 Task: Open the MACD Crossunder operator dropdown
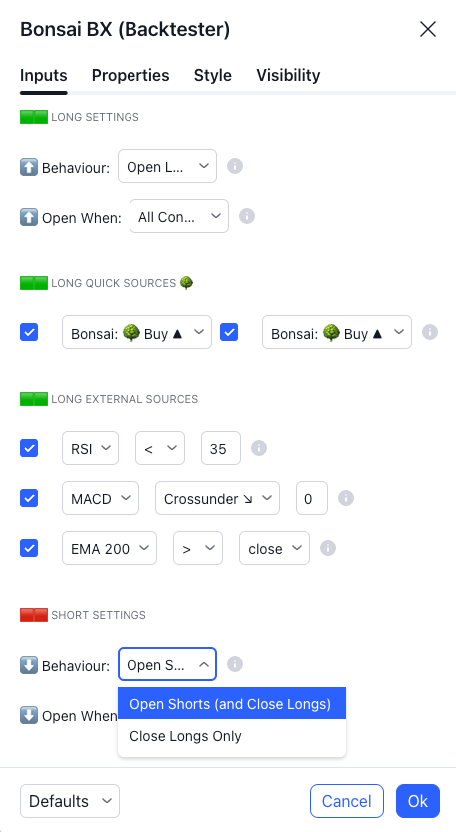pyautogui.click(x=217, y=498)
